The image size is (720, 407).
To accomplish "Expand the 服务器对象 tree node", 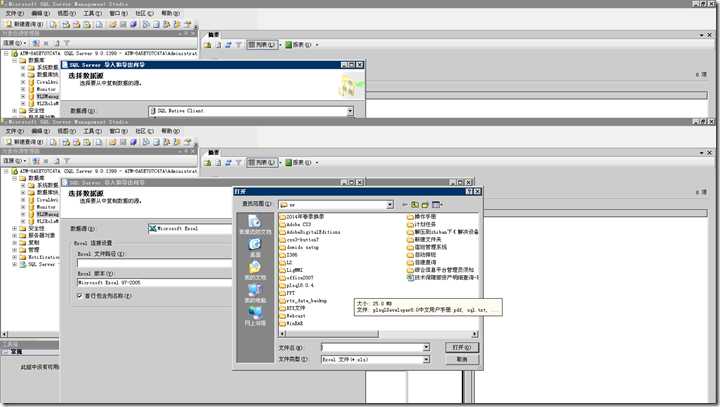I will click(15, 235).
